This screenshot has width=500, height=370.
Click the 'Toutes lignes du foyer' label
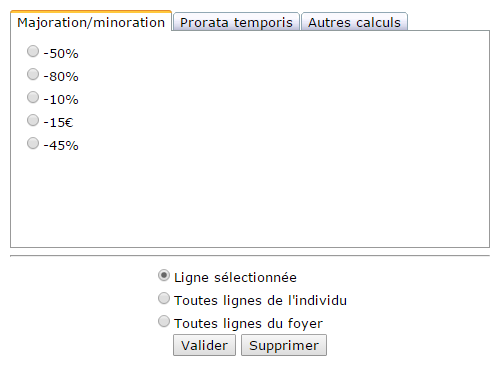pos(248,323)
